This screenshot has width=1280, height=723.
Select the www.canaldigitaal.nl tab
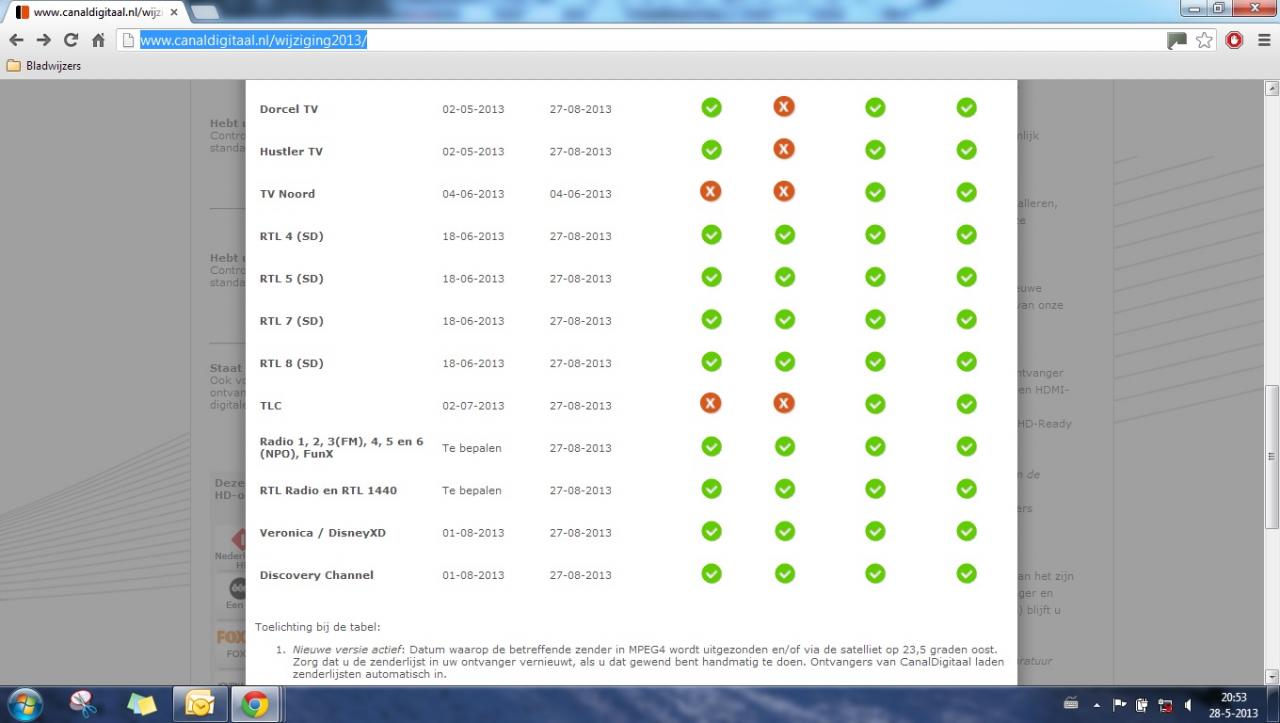97,12
